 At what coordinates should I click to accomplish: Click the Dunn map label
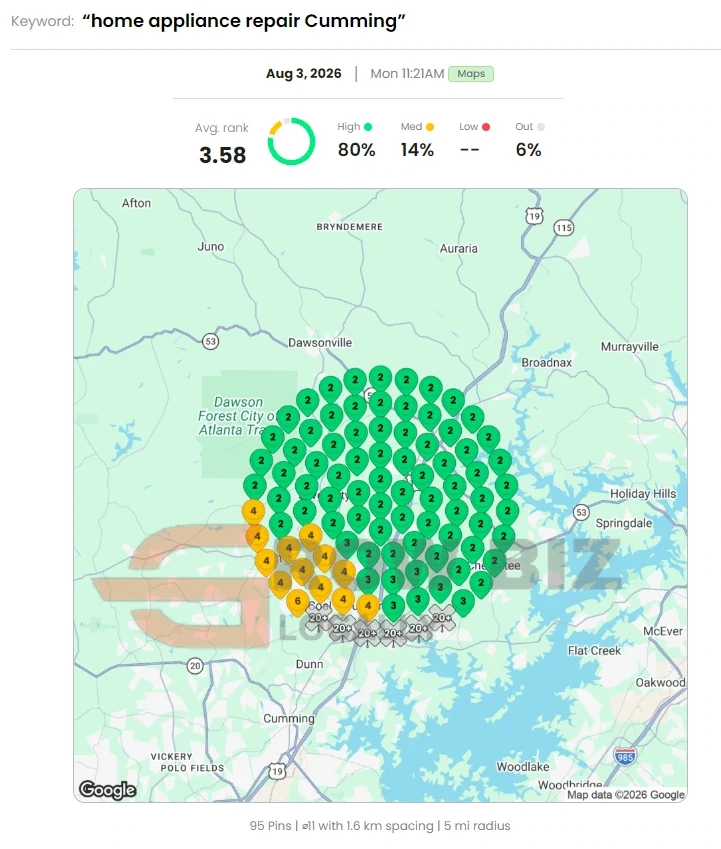(310, 664)
